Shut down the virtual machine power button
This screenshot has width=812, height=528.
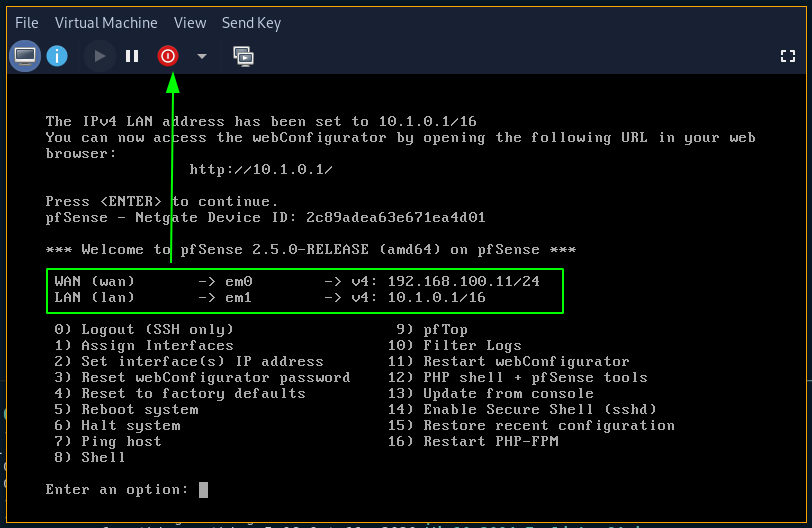coord(168,56)
